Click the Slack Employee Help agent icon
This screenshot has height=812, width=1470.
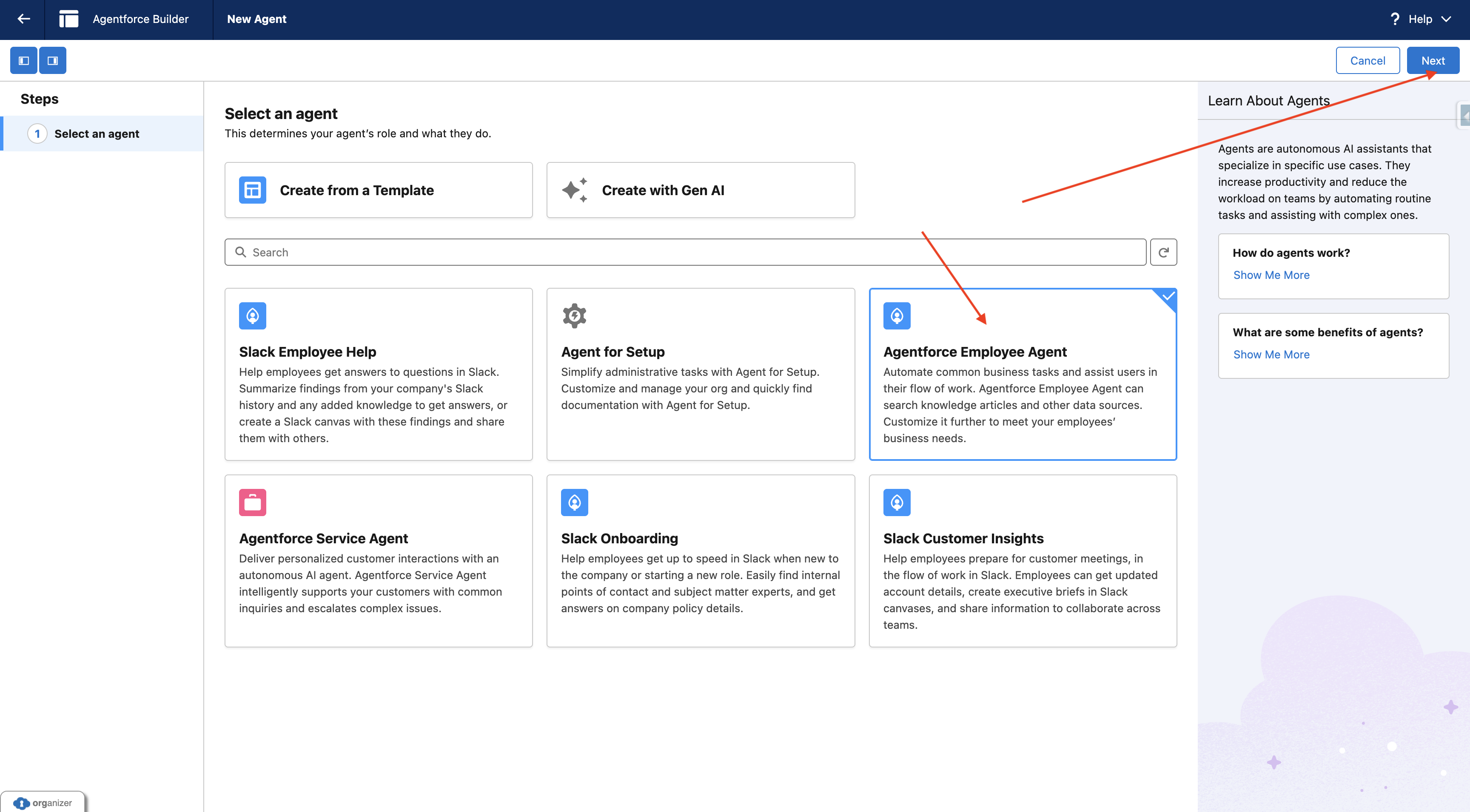[x=252, y=315]
